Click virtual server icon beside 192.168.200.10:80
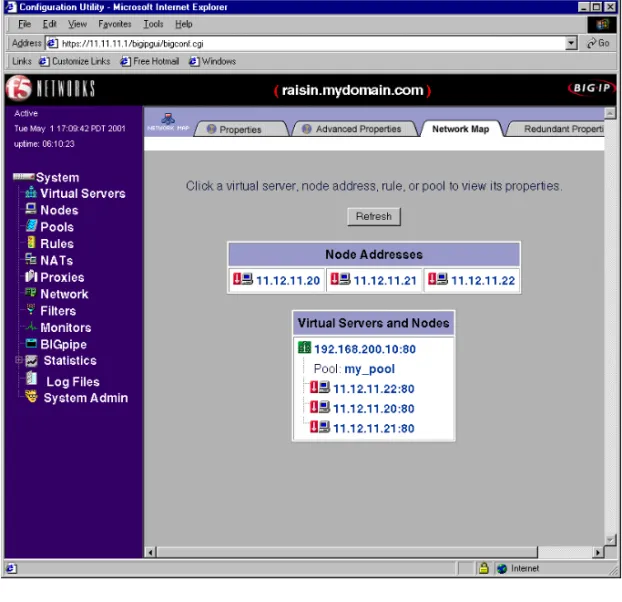The width and height of the screenshot is (622, 602). [x=304, y=347]
